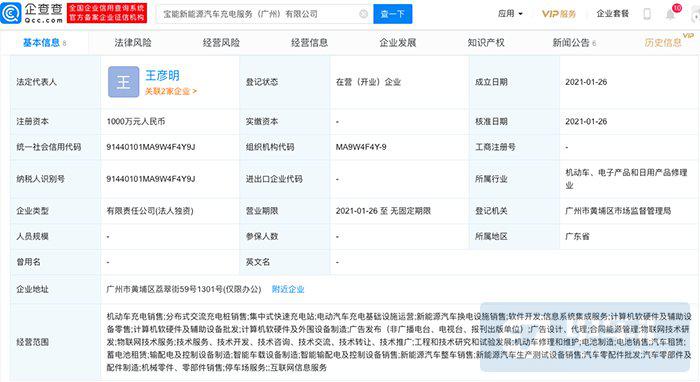Click the 经营范围 label cell
Screen dimensions: 700x382
click(x=55, y=342)
